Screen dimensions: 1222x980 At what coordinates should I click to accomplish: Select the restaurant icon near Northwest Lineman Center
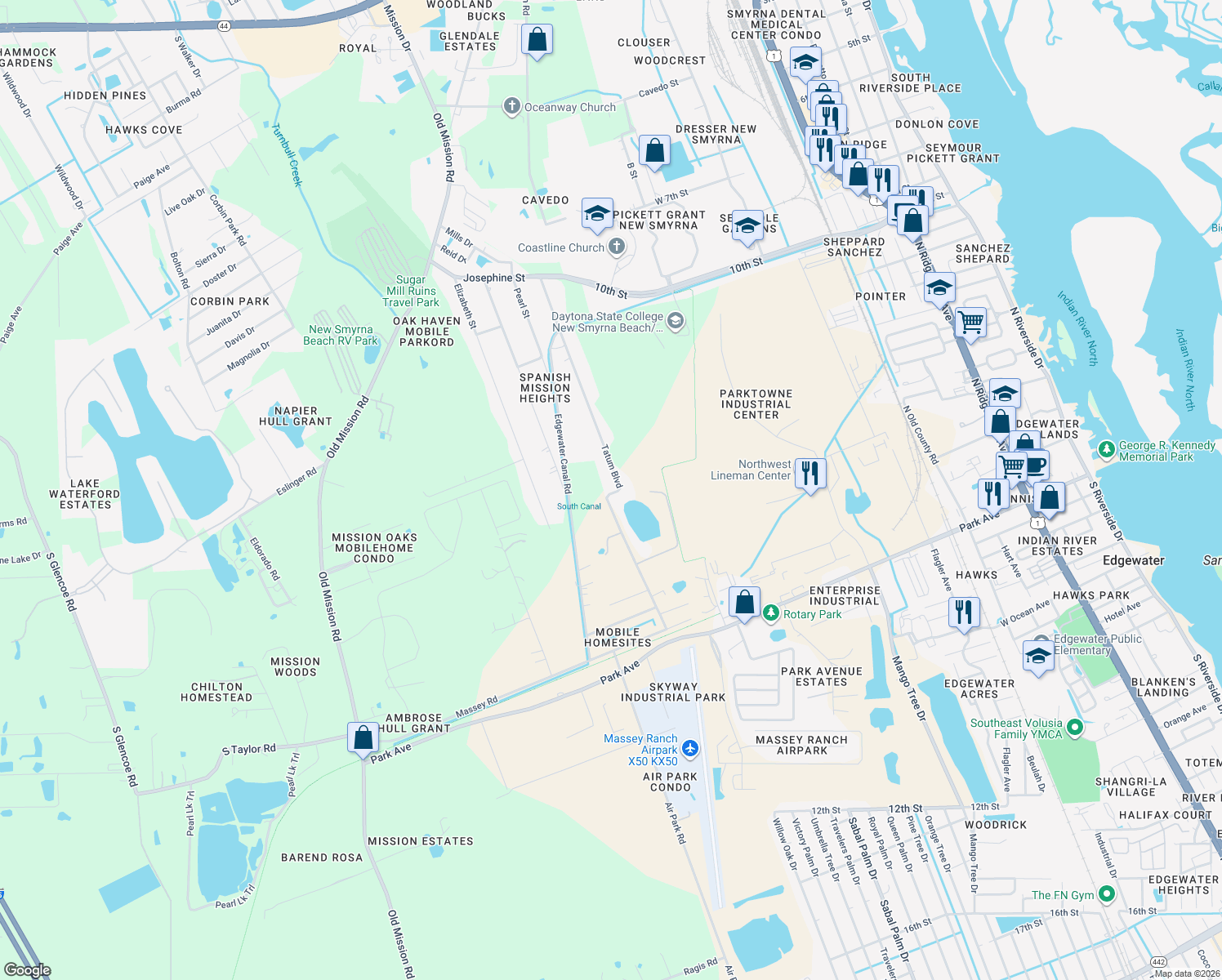pos(810,472)
